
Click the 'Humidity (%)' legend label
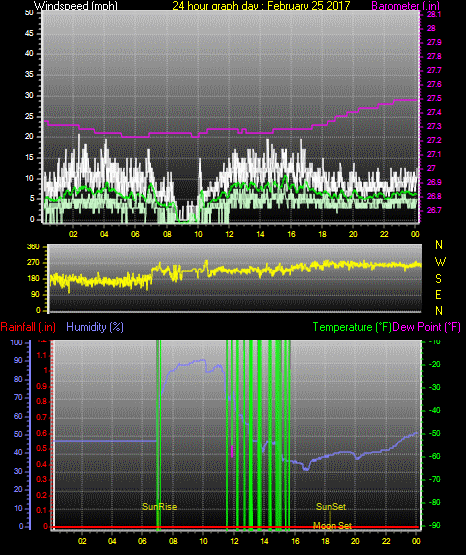tap(95, 327)
